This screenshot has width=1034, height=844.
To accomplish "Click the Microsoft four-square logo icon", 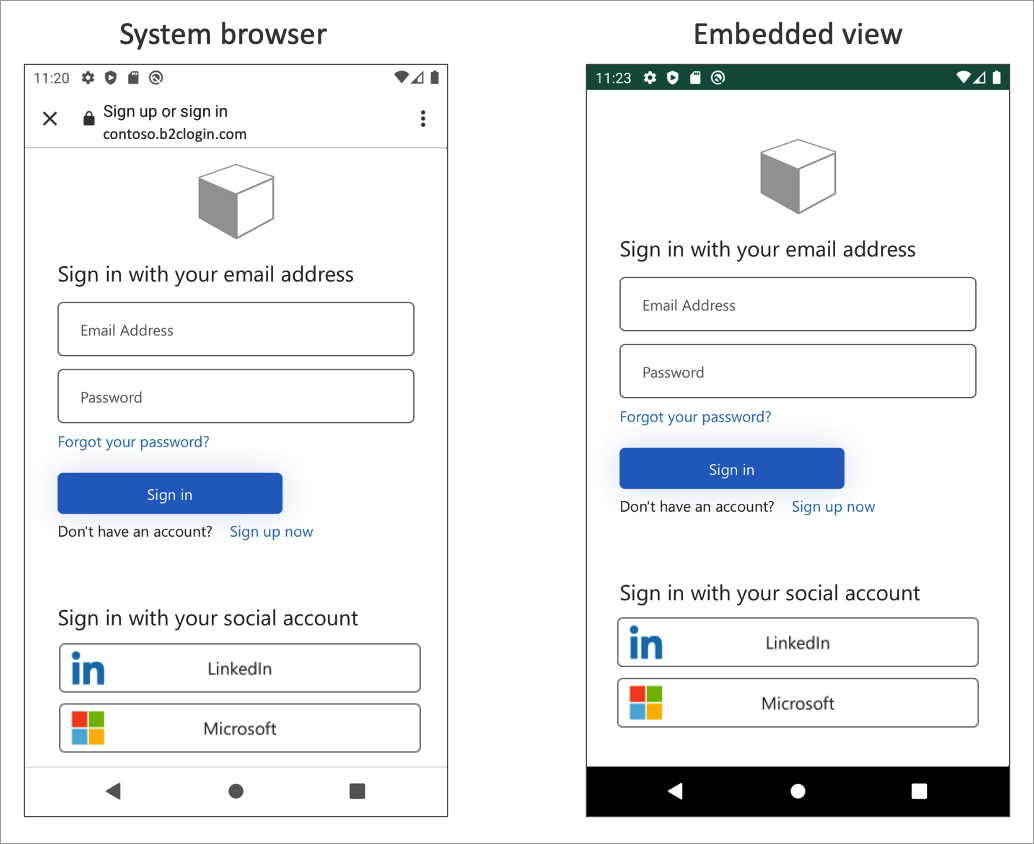I will [86, 728].
